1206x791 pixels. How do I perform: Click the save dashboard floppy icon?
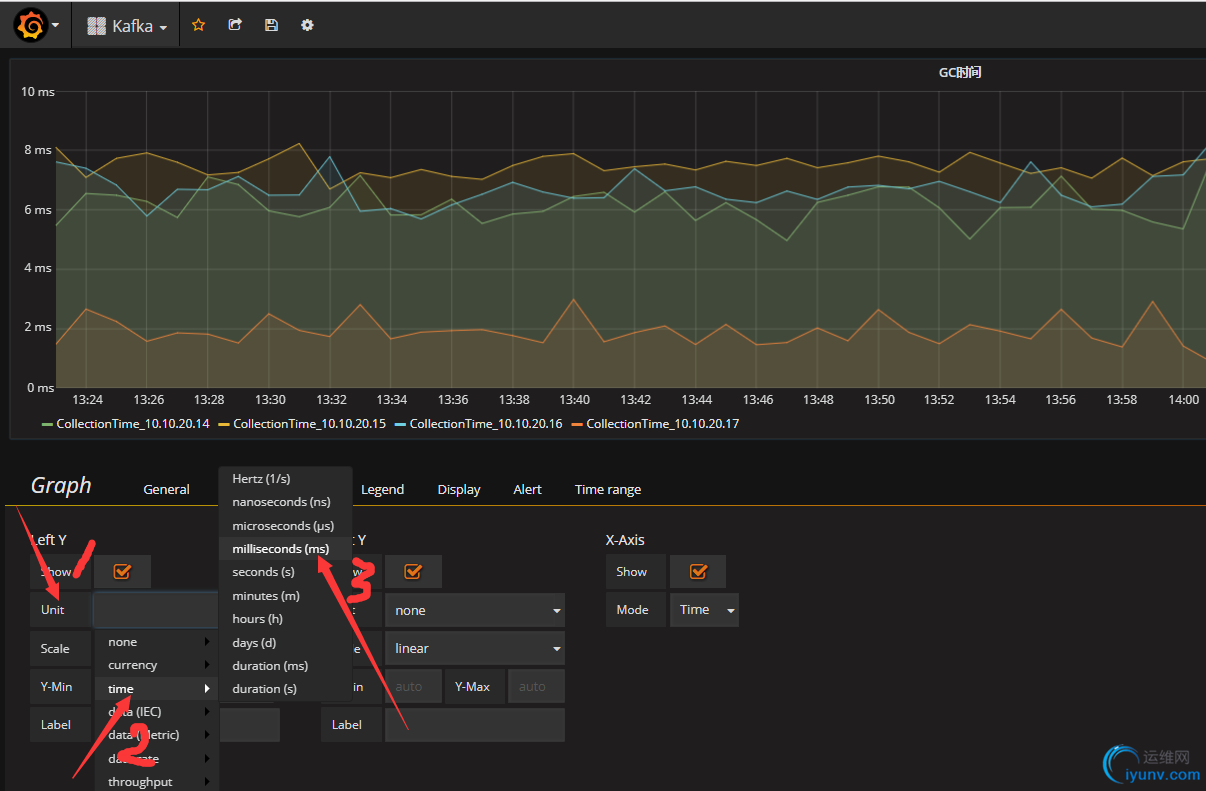click(271, 26)
